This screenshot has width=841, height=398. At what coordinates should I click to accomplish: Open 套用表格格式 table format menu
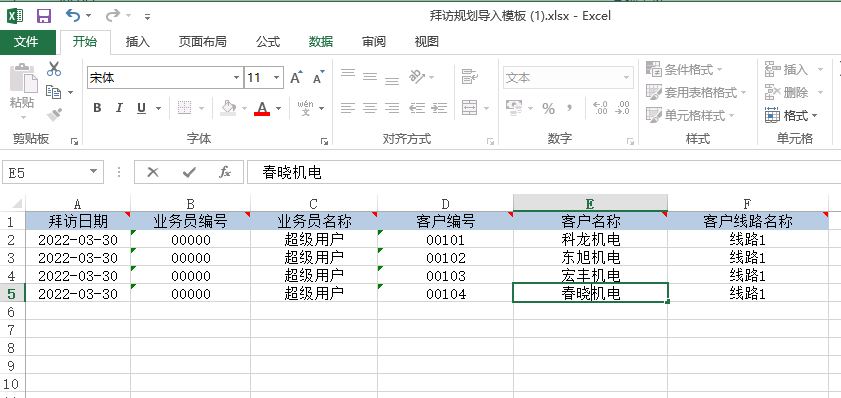pos(696,92)
